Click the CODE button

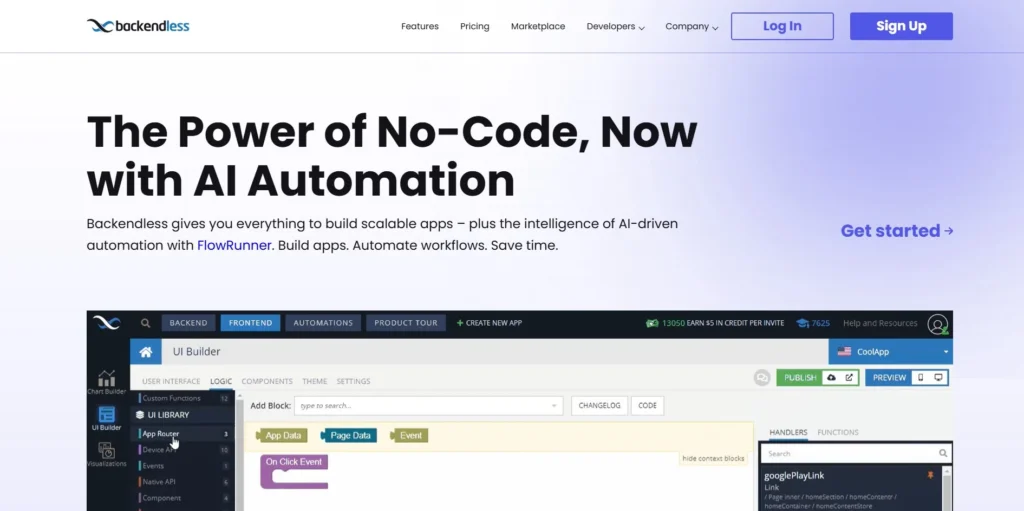[647, 405]
